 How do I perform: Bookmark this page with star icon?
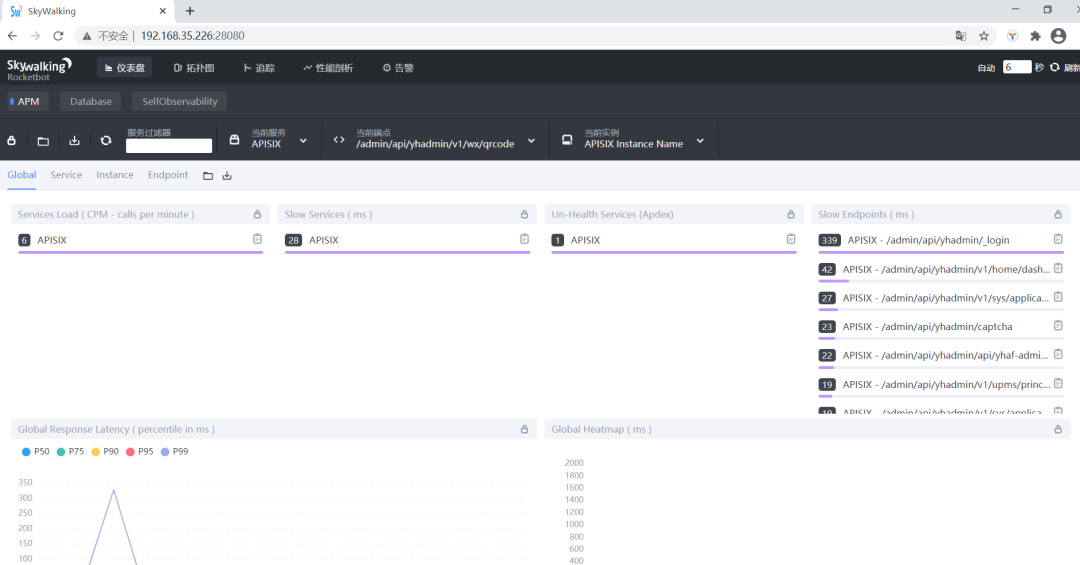[x=984, y=36]
